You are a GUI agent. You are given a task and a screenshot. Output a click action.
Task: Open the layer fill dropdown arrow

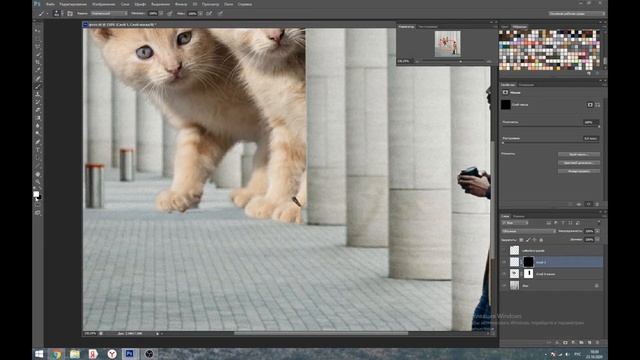[598, 240]
